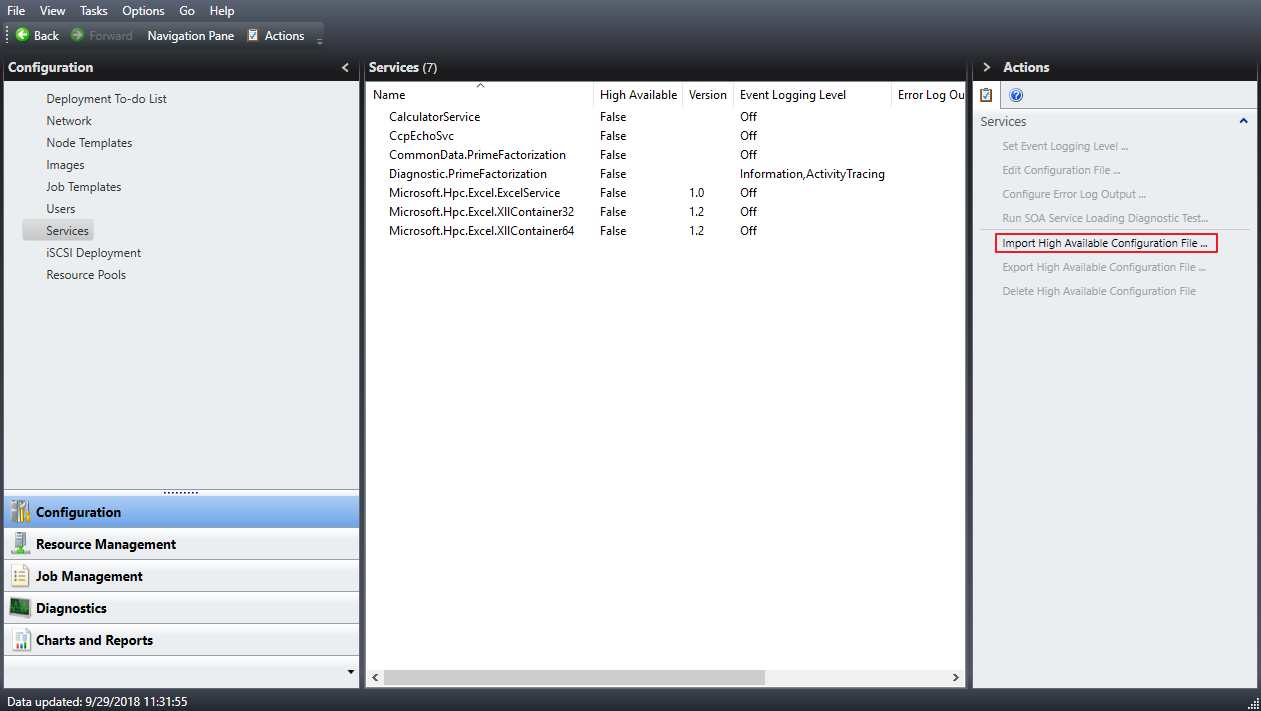The height and width of the screenshot is (711, 1261).
Task: Open help via the blue question mark icon
Action: coord(1016,94)
